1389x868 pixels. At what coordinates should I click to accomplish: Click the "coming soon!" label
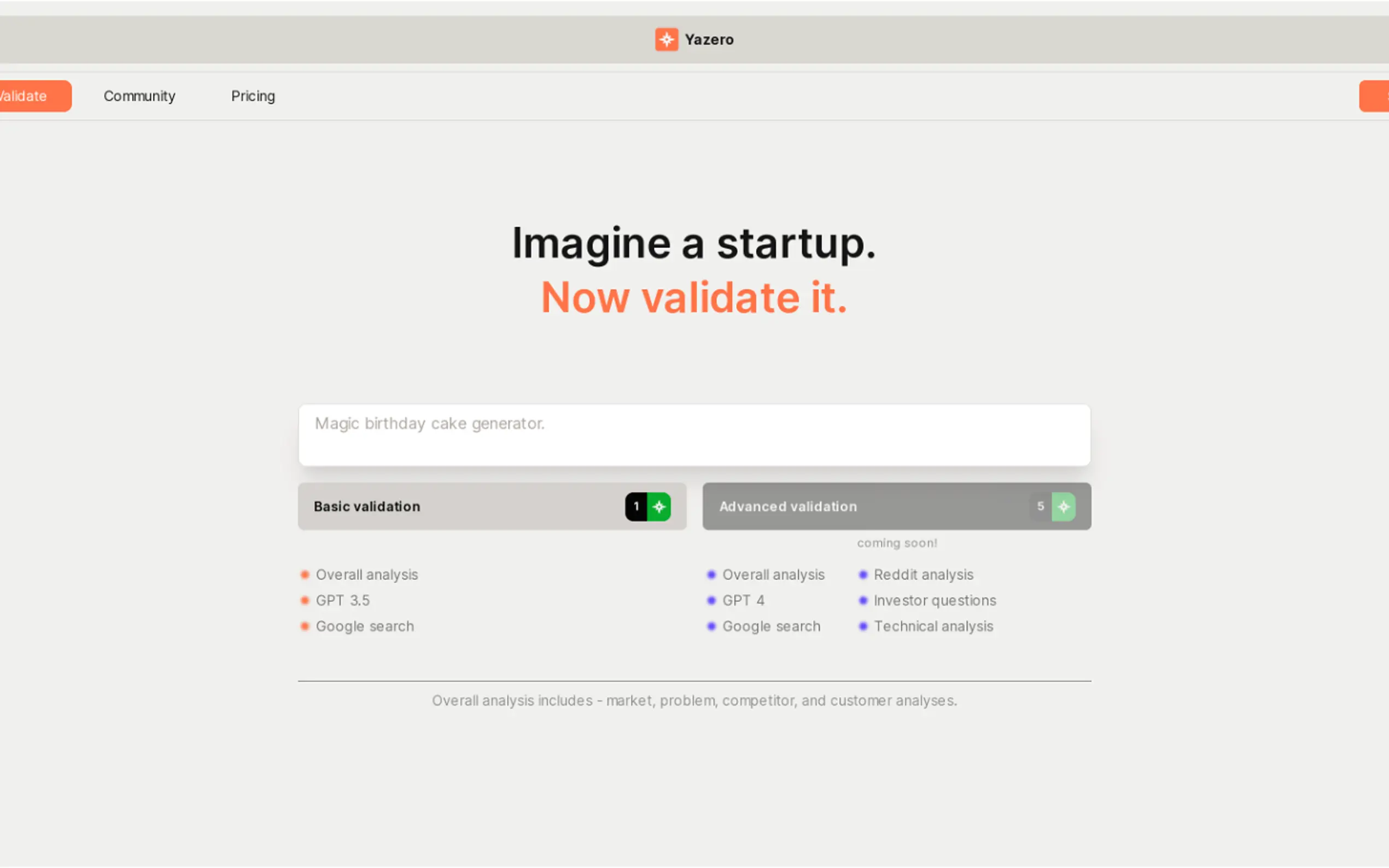pos(897,543)
